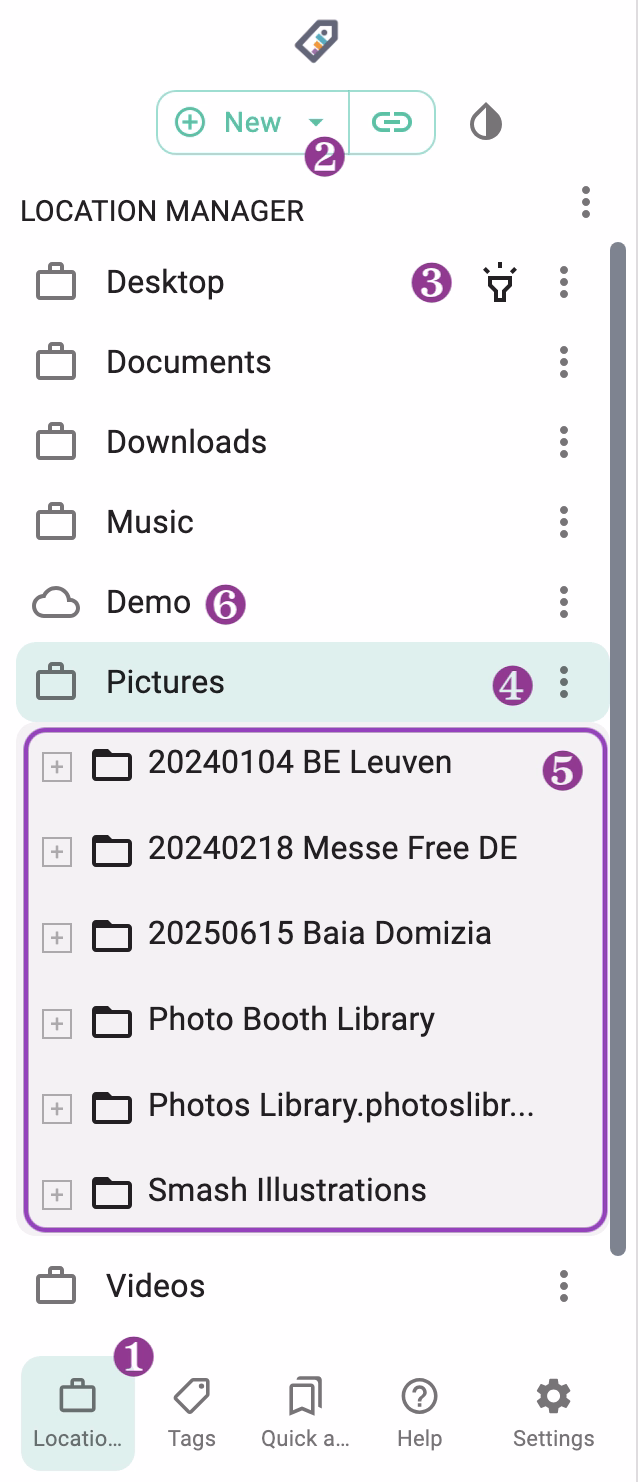The height and width of the screenshot is (1482, 638).
Task: Click the flashlight icon on Desktop row
Action: pyautogui.click(x=499, y=283)
